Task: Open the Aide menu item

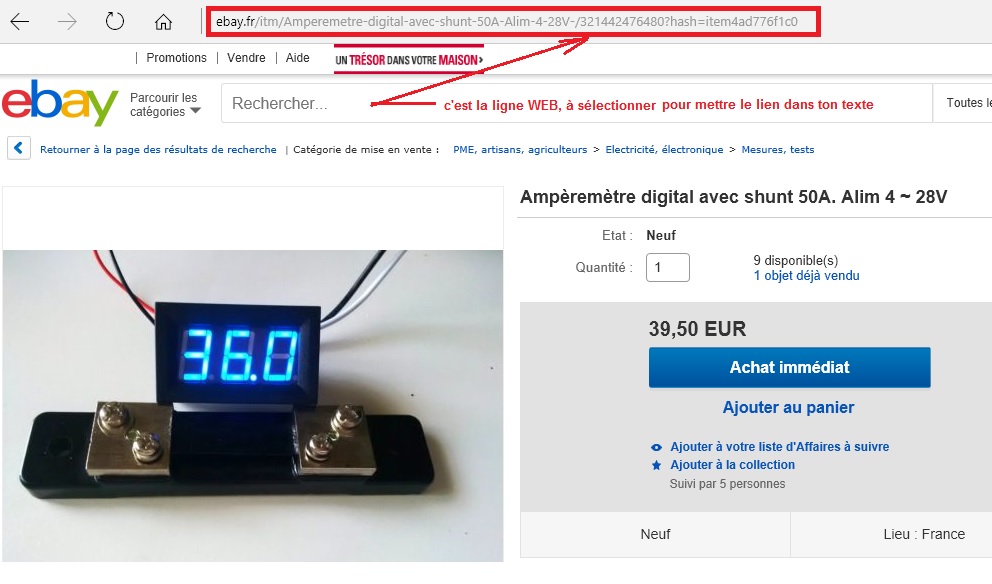Action: point(297,58)
